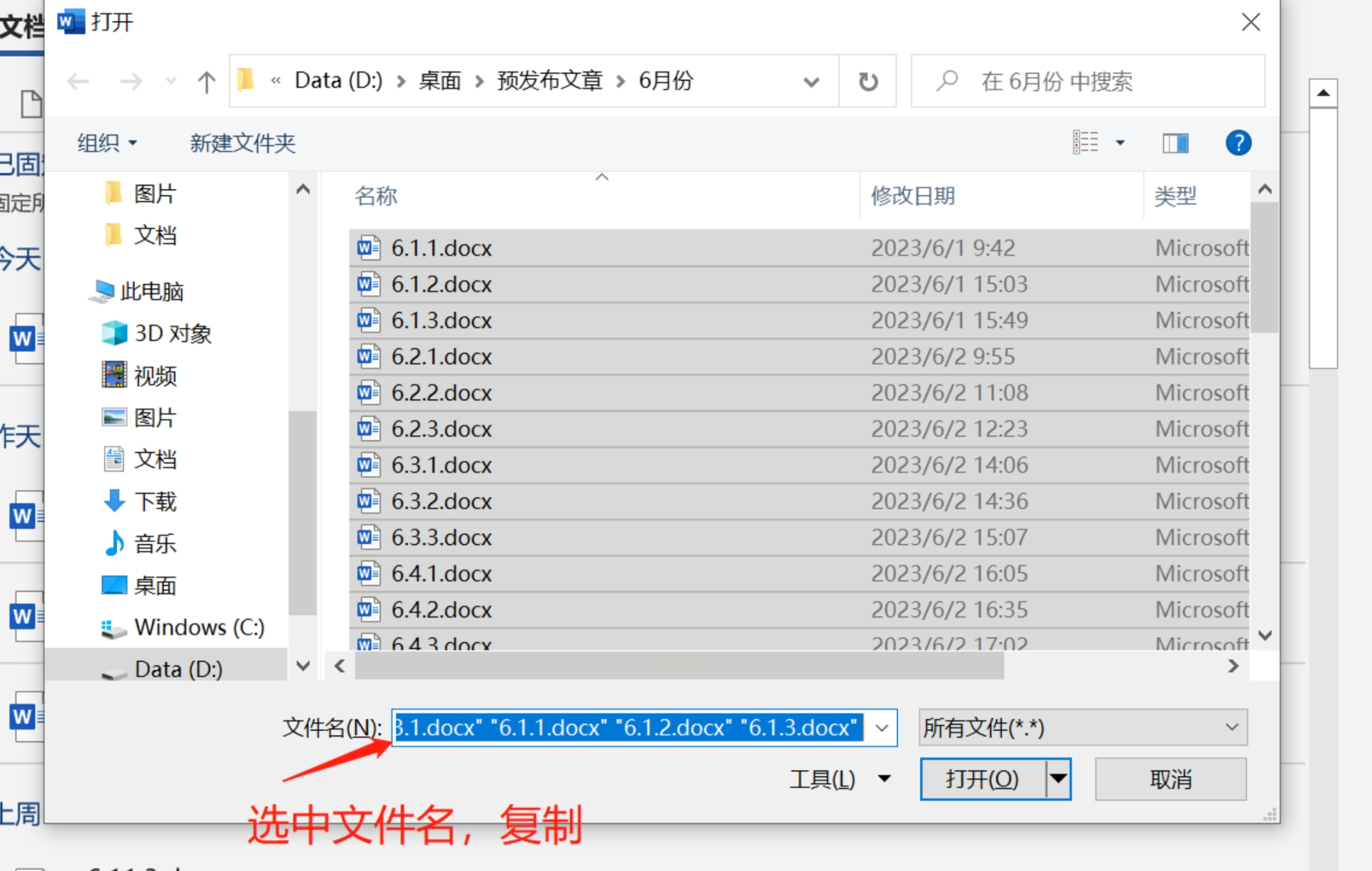Image resolution: width=1372 pixels, height=871 pixels.
Task: Select 文档 folder in quick access
Action: tap(139, 235)
